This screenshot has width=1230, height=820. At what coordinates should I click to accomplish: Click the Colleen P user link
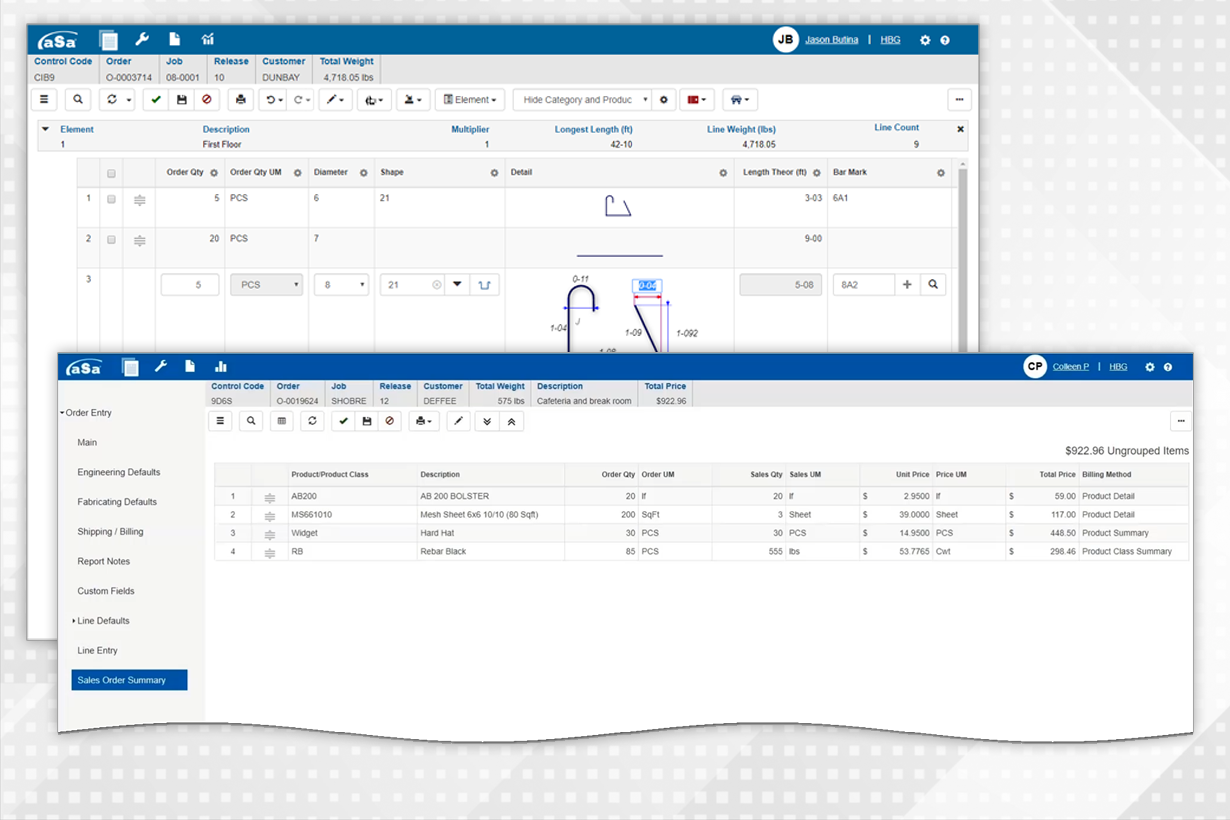1069,367
